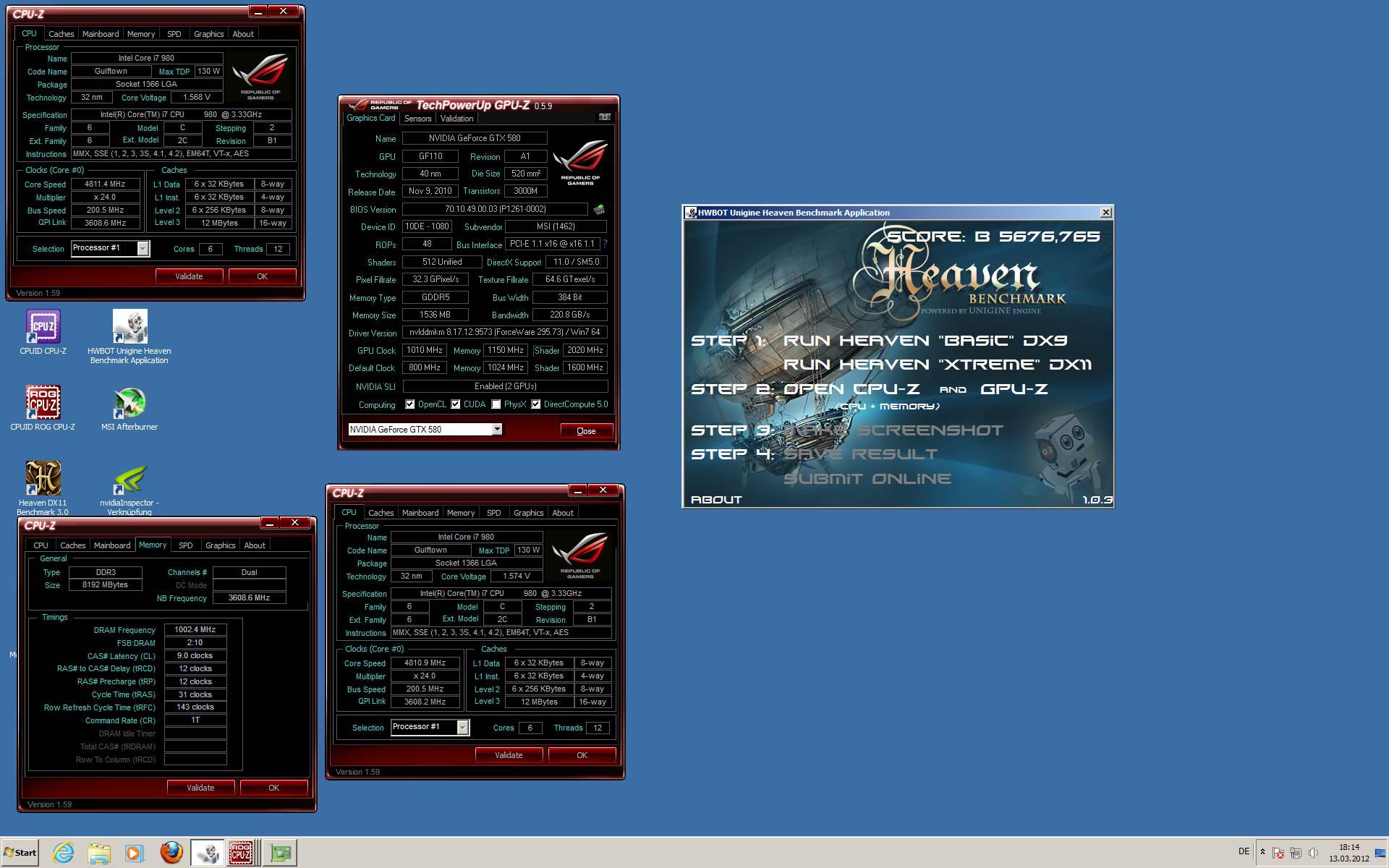Click DRAM Frequency value 1002.4 MHz

tap(195, 630)
